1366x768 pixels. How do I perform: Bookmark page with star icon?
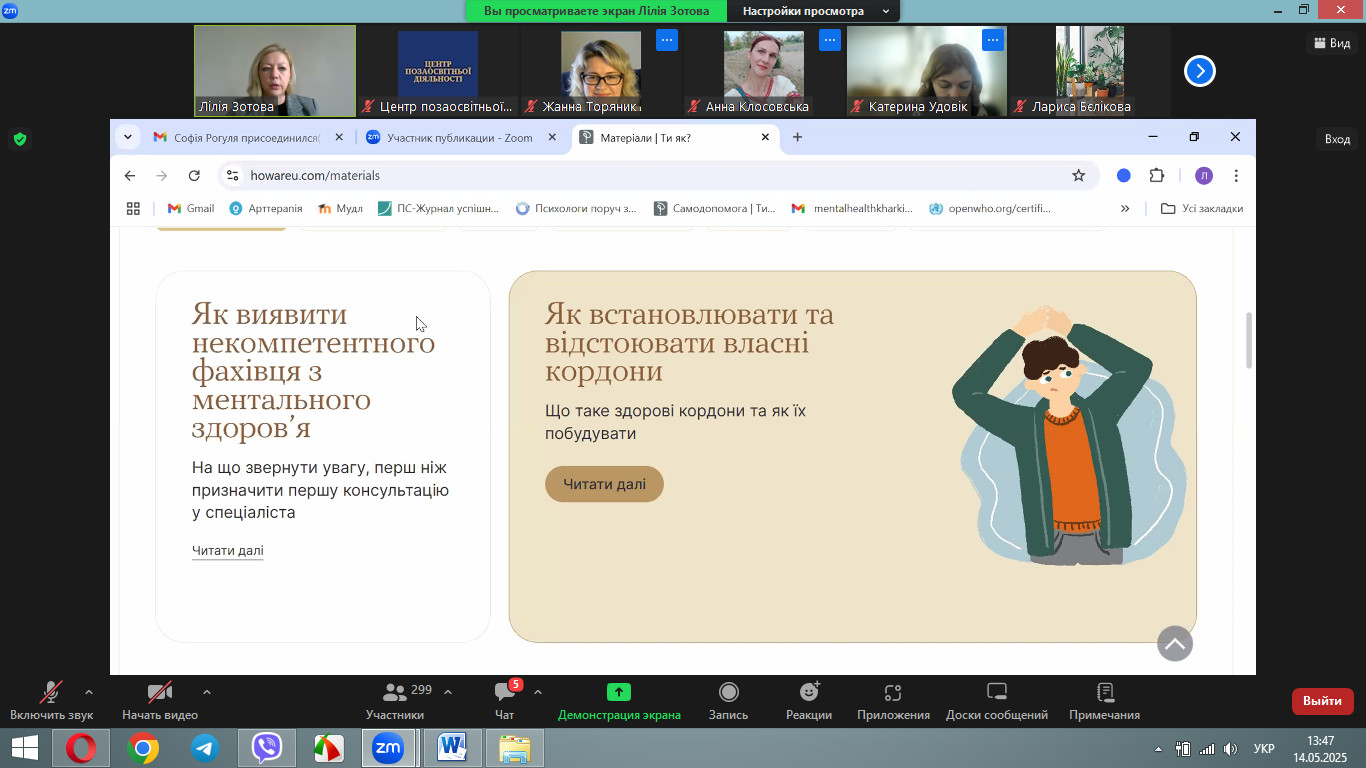[x=1078, y=175]
